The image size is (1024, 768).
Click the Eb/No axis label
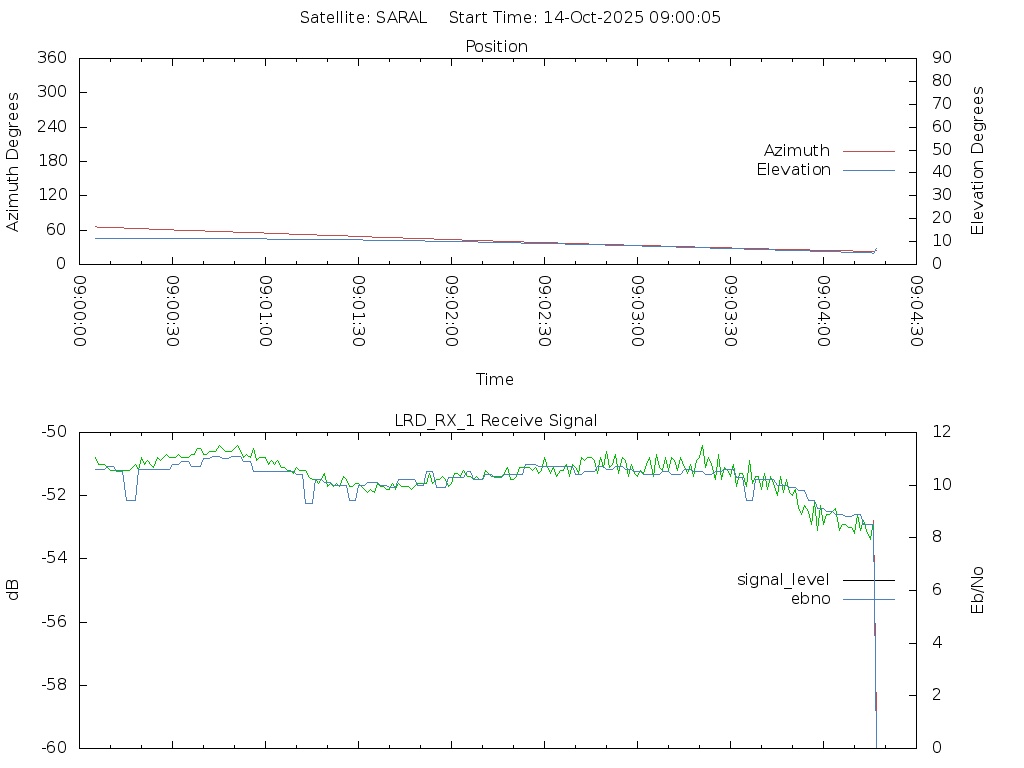click(x=978, y=590)
